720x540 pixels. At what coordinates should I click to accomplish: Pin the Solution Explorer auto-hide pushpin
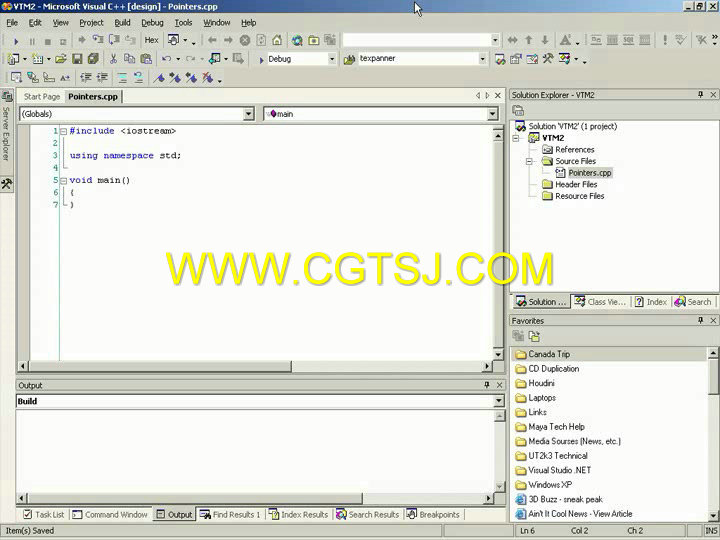tap(700, 95)
